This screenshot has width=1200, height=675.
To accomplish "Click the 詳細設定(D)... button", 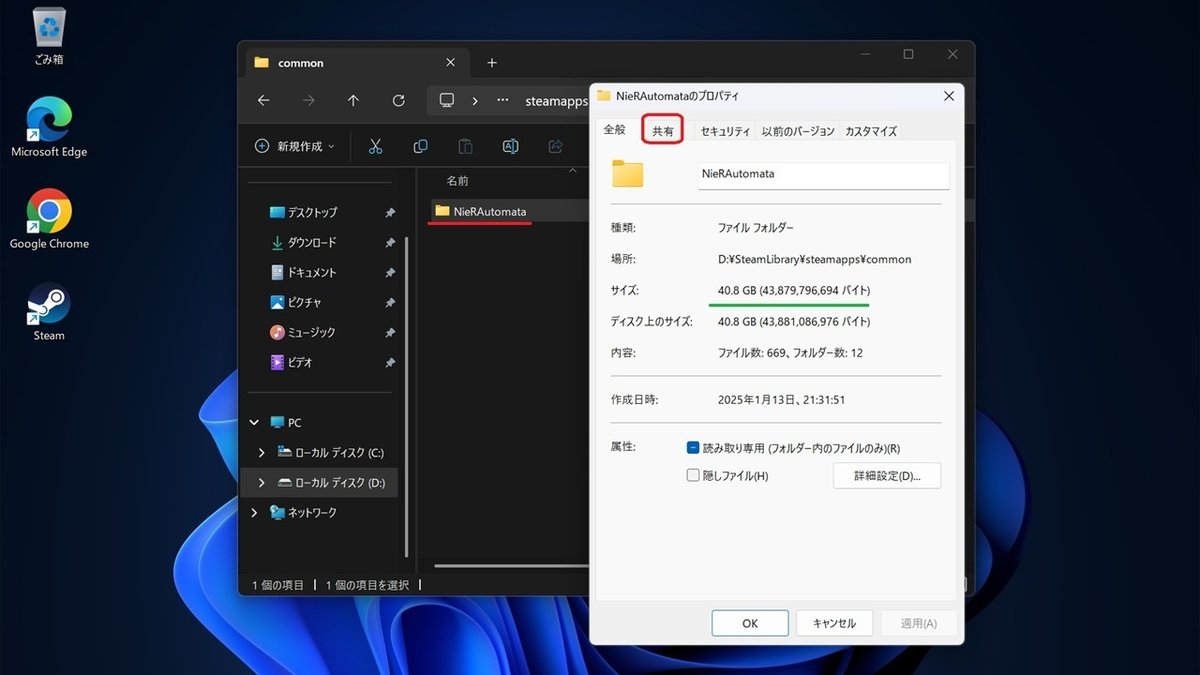I will (887, 476).
